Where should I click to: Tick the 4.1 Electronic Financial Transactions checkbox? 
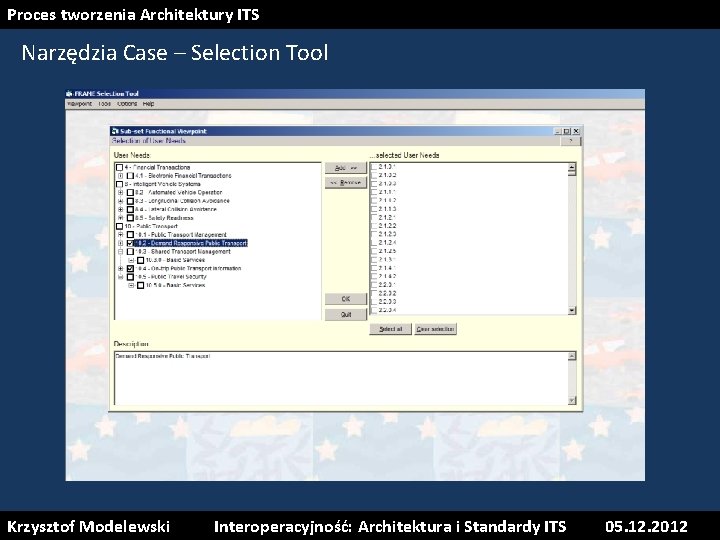click(130, 176)
